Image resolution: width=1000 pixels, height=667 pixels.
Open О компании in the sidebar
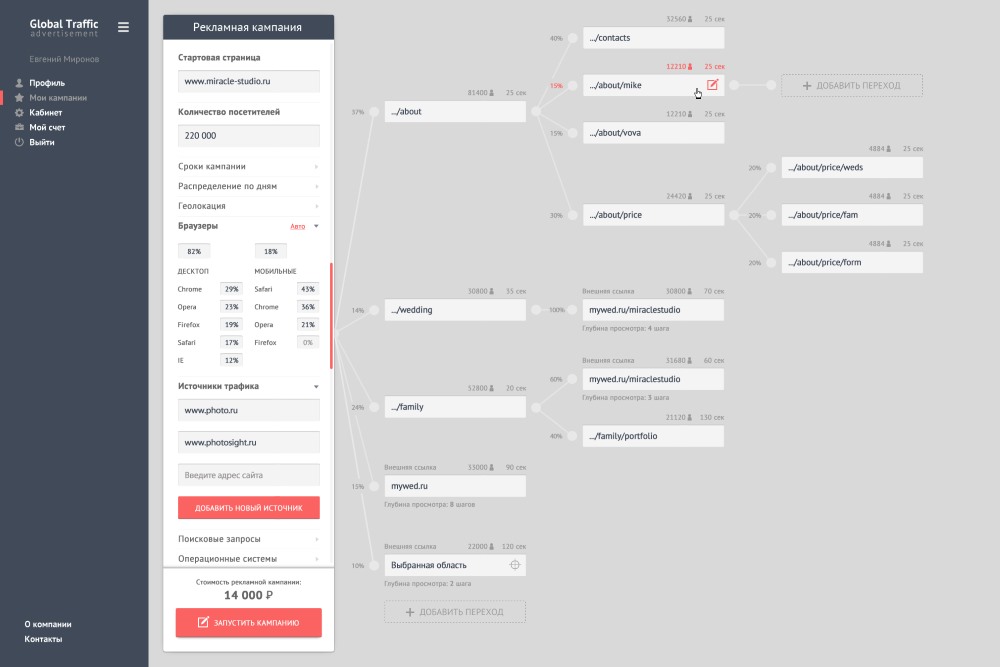[48, 624]
